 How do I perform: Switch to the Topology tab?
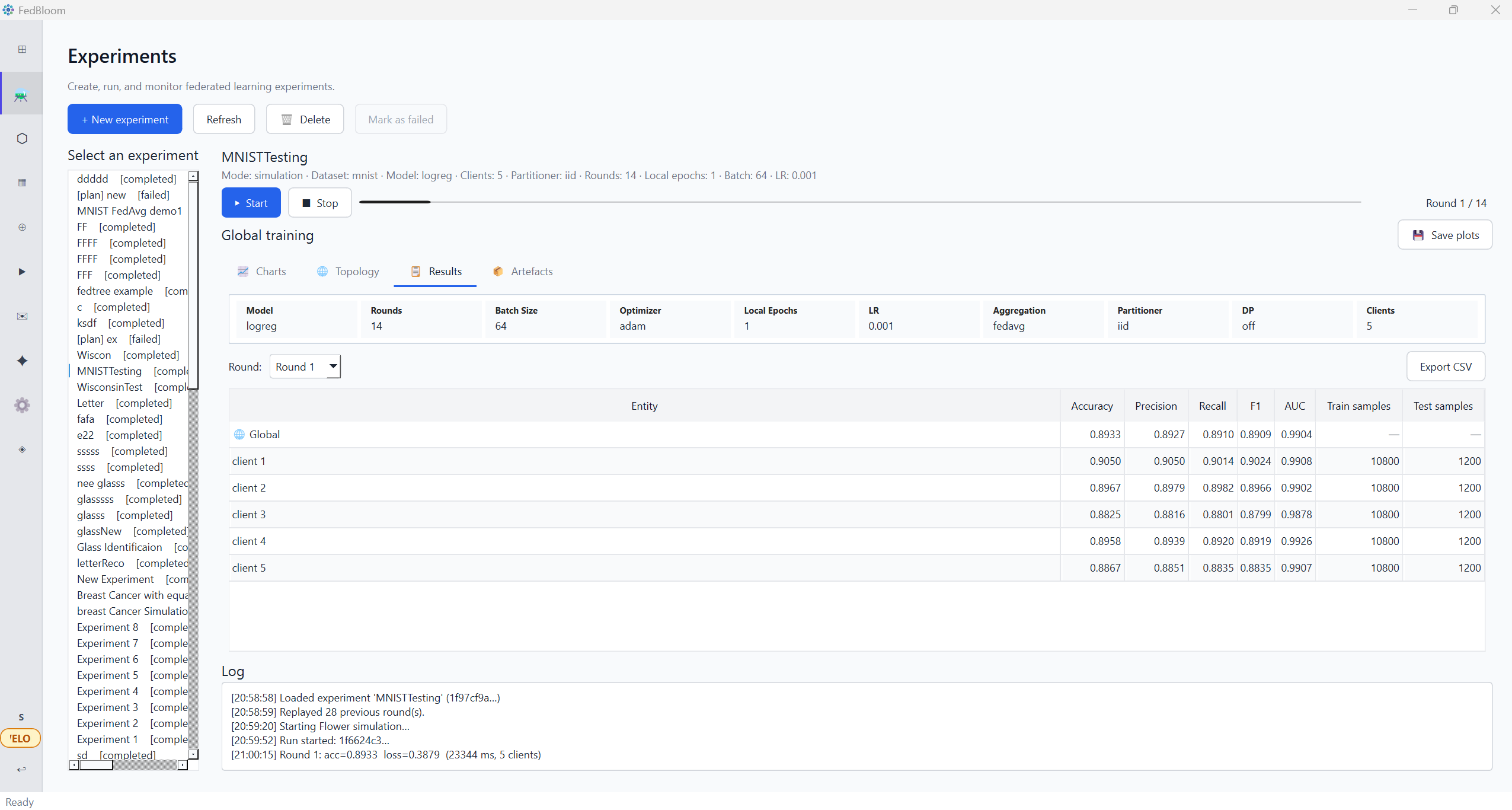tap(348, 272)
